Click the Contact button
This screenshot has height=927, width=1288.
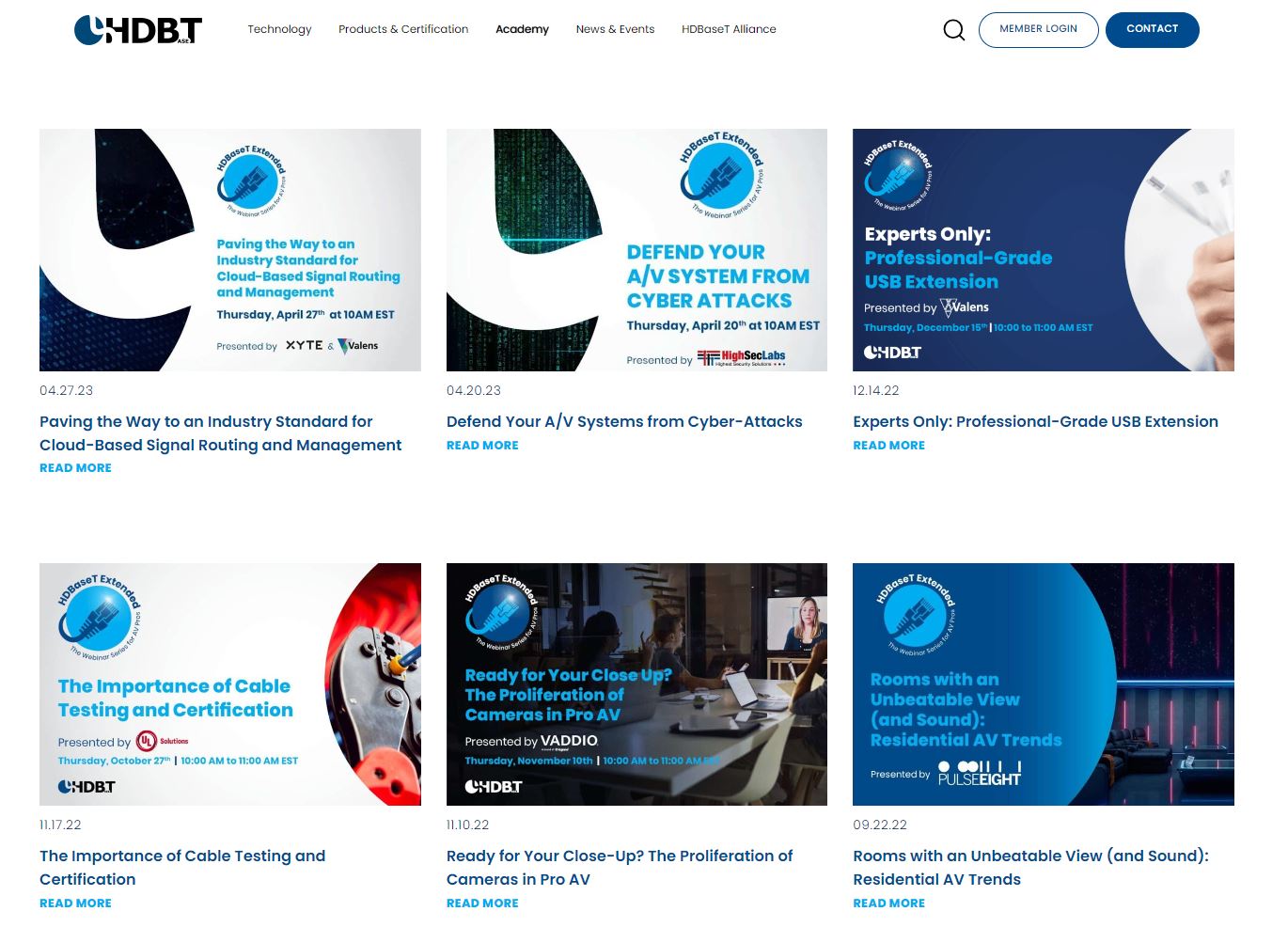(1152, 29)
